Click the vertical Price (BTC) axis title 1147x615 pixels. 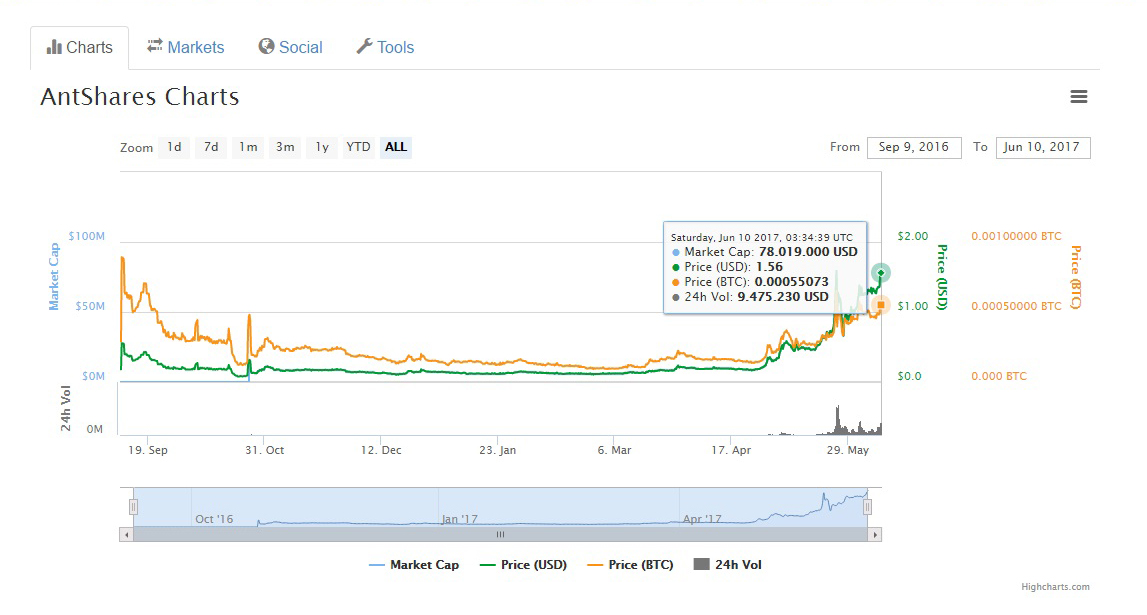pyautogui.click(x=1075, y=277)
